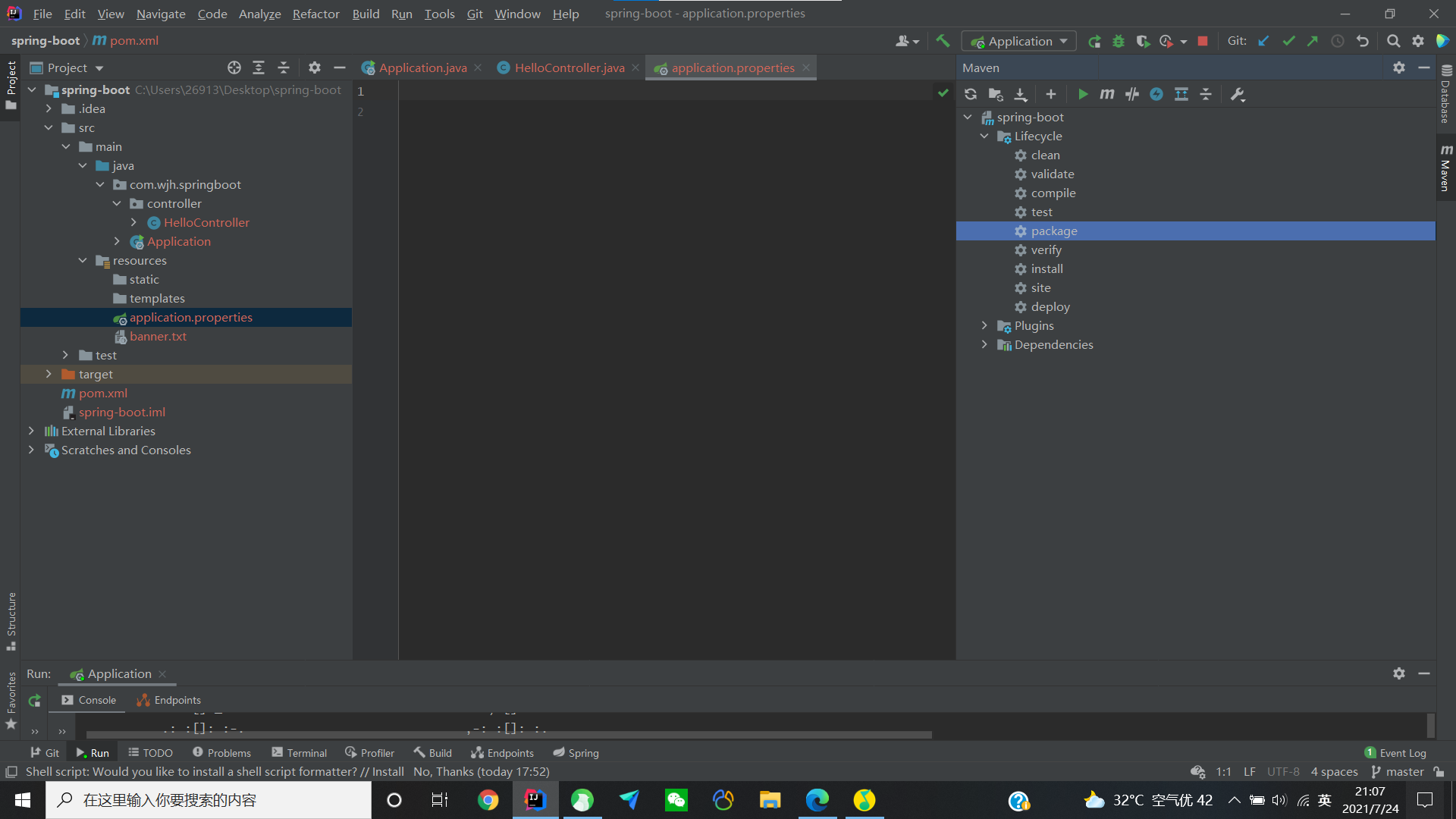Click the Build project hammer icon
This screenshot has height=819, width=1456.
click(x=943, y=41)
